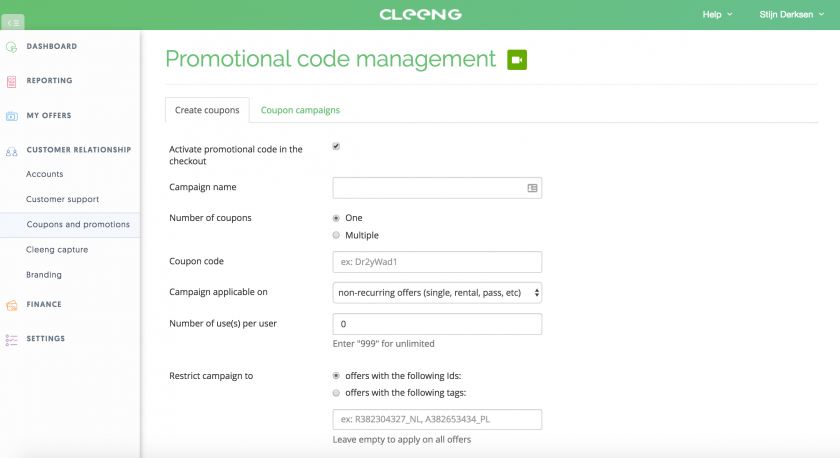This screenshot has height=458, width=840.
Task: Open the green video tutorial icon
Action: click(x=517, y=59)
